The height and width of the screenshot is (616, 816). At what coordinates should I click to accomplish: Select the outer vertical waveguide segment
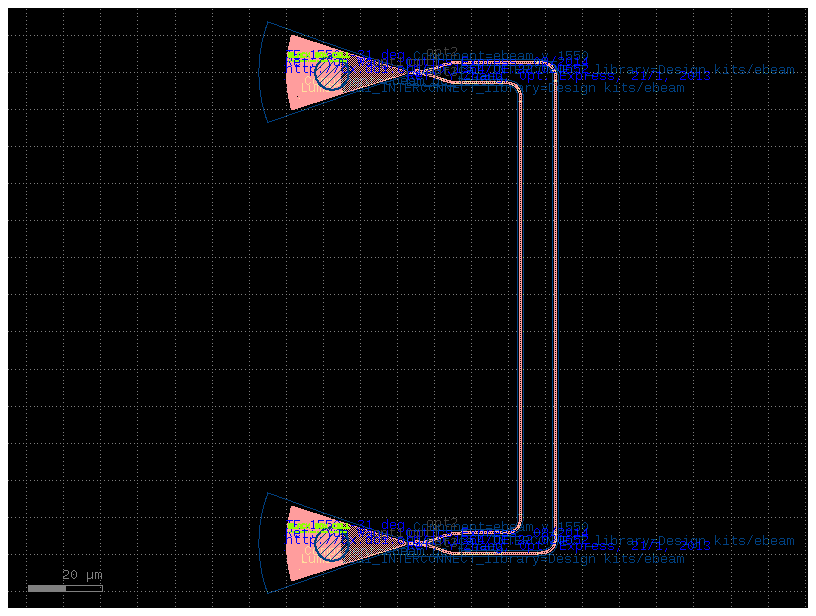(554, 300)
